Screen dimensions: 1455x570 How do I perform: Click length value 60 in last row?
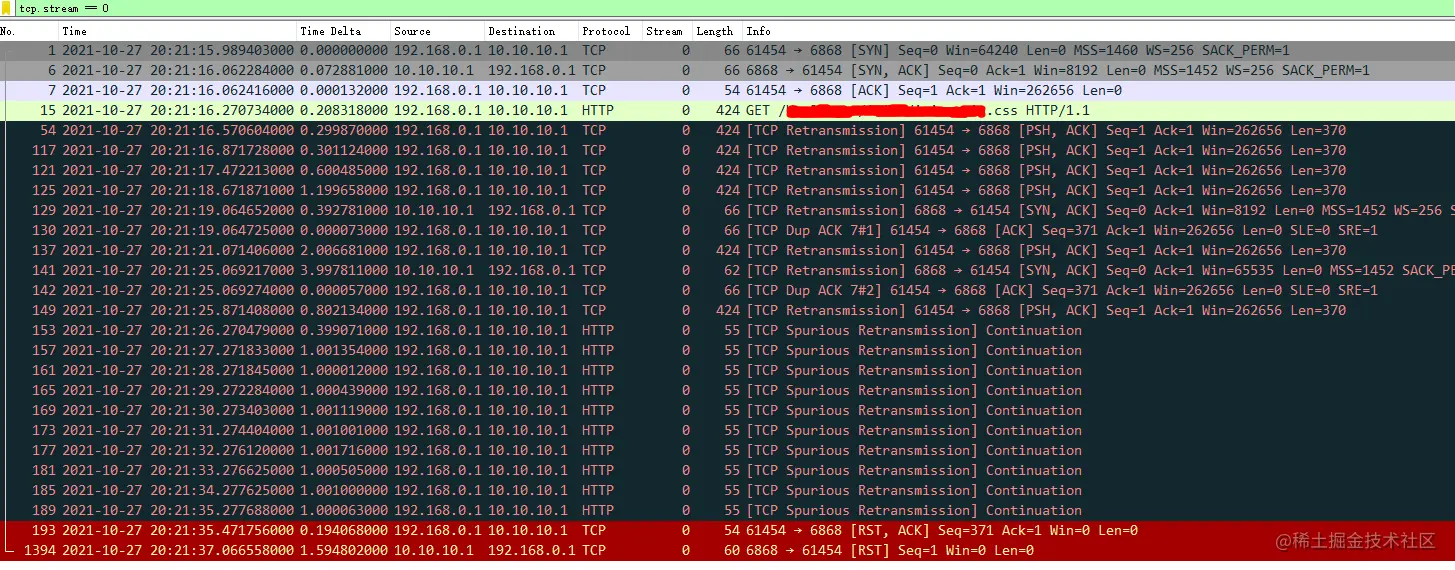pyautogui.click(x=732, y=550)
